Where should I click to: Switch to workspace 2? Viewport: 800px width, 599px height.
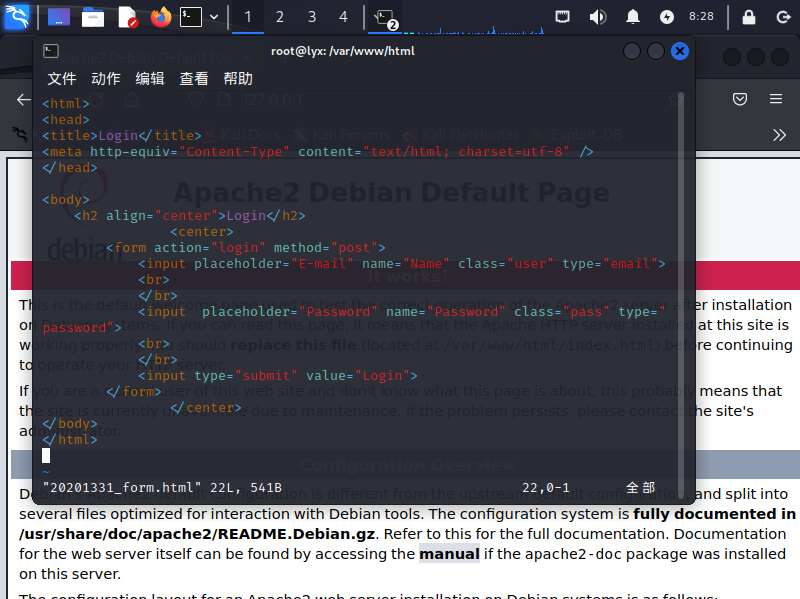(279, 17)
